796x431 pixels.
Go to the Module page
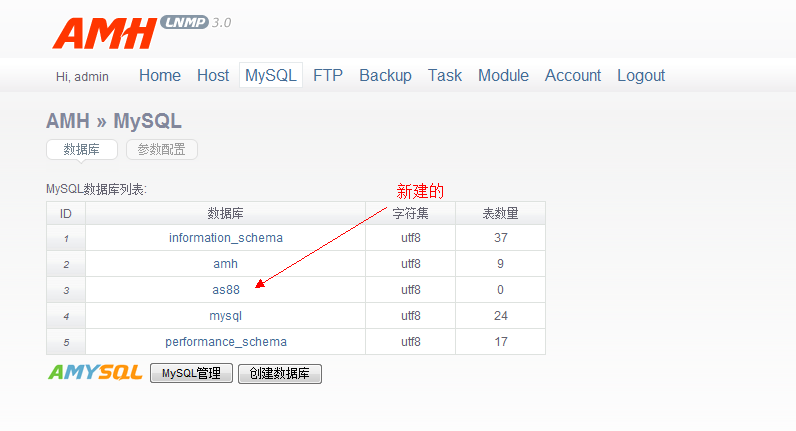pyautogui.click(x=503, y=76)
